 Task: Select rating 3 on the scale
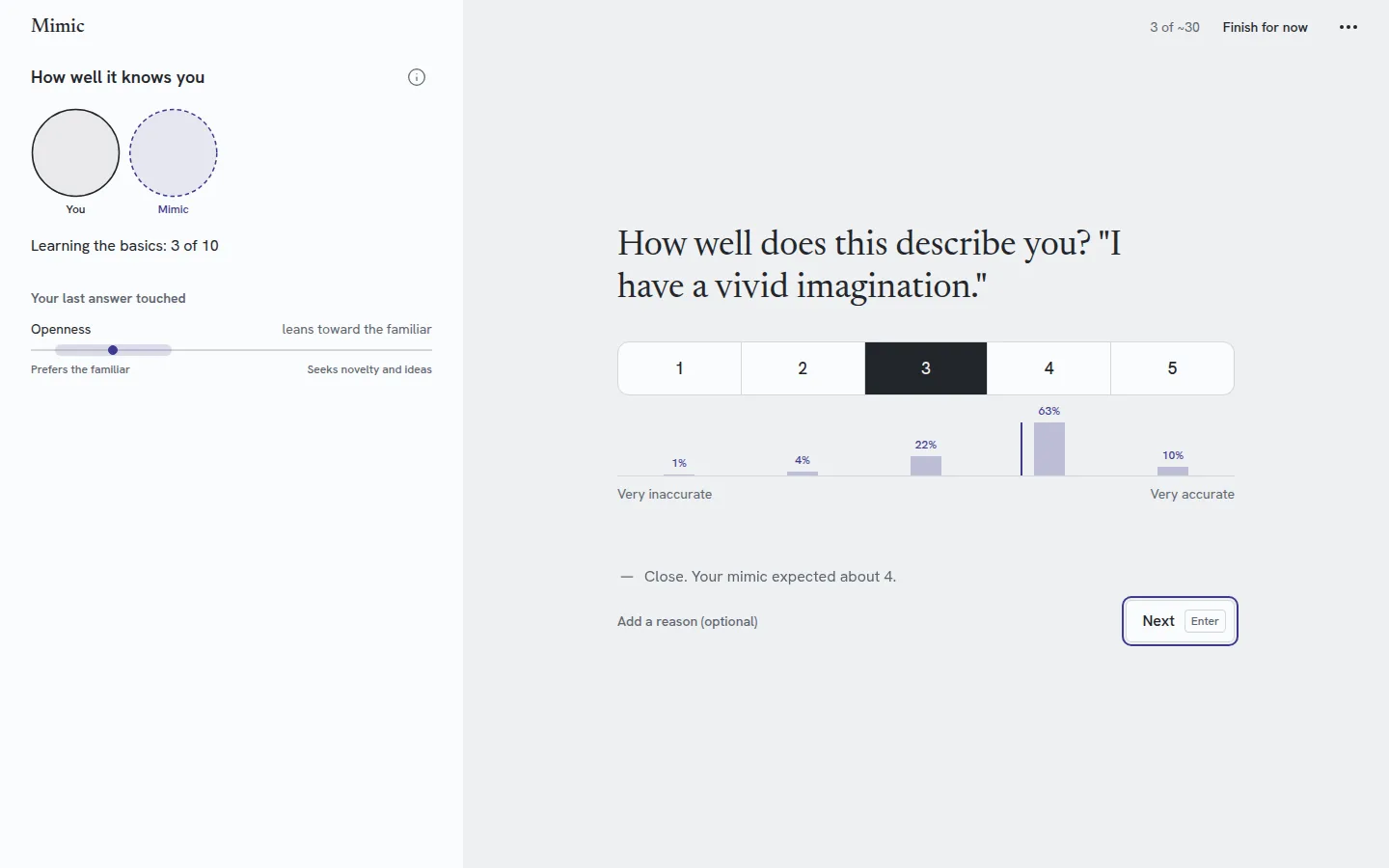(x=926, y=368)
